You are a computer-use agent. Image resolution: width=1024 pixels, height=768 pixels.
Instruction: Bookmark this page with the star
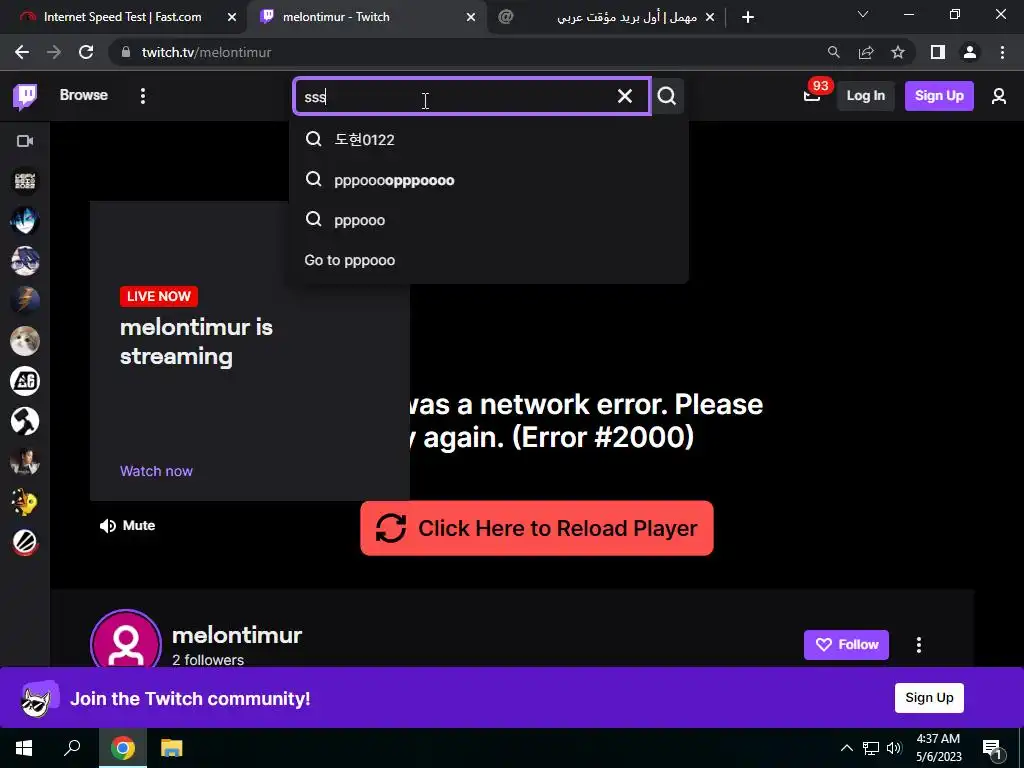click(898, 52)
